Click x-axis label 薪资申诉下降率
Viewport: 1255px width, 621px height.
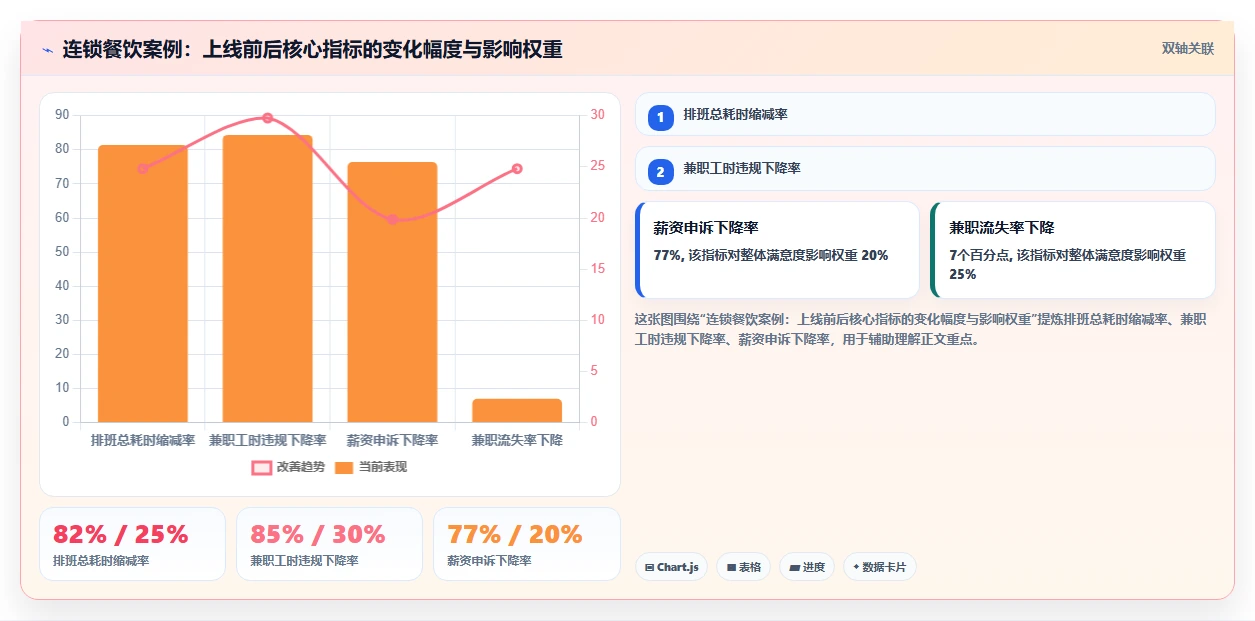pos(392,440)
